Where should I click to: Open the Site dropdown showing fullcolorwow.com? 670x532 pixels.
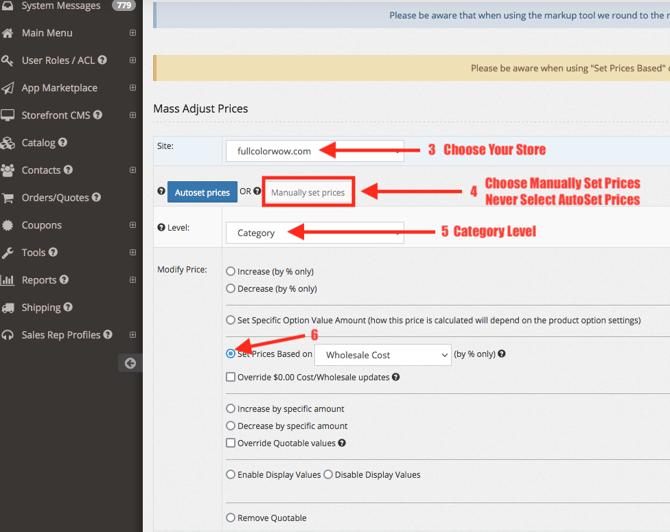click(314, 151)
